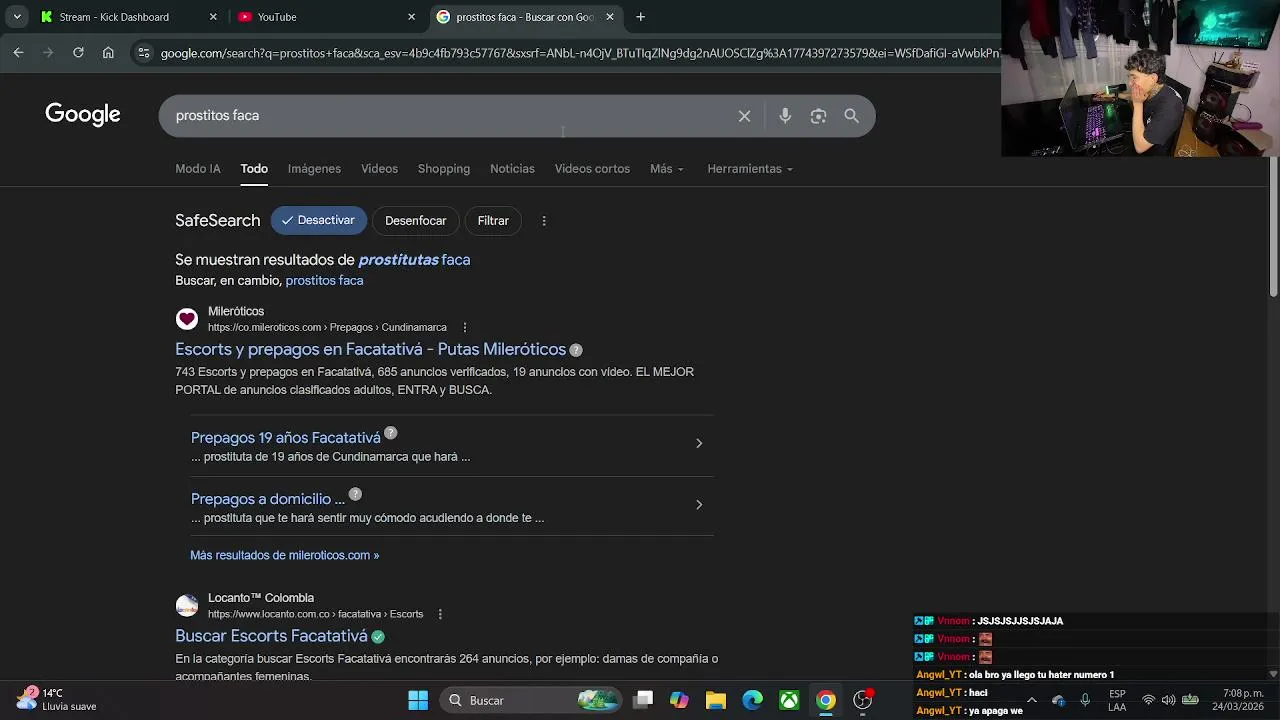
Task: Click the first result site favicon
Action: click(x=187, y=319)
